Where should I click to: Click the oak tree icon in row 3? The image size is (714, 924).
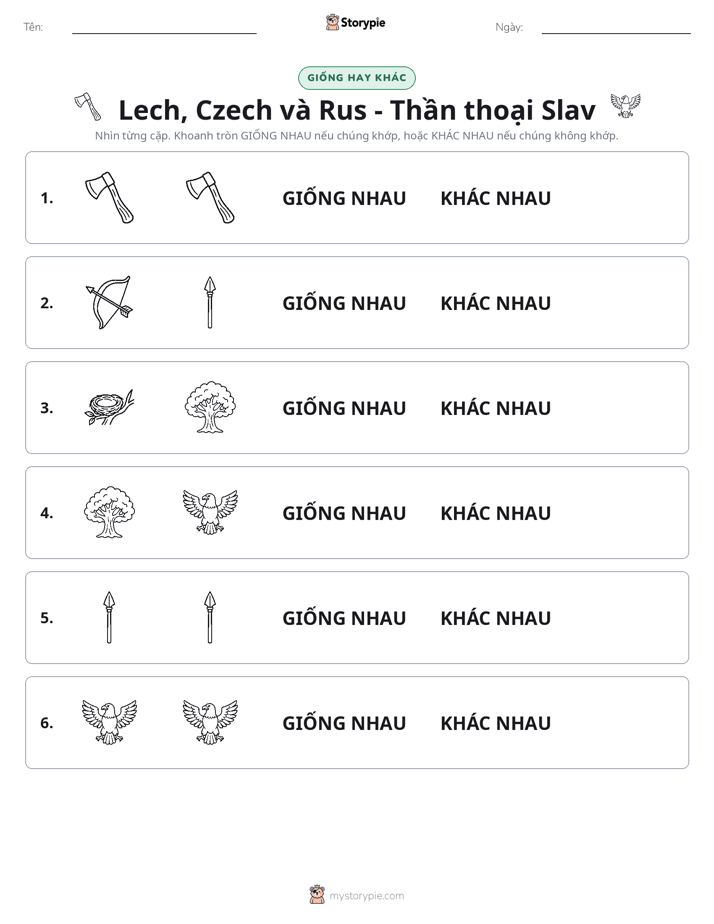(x=210, y=407)
